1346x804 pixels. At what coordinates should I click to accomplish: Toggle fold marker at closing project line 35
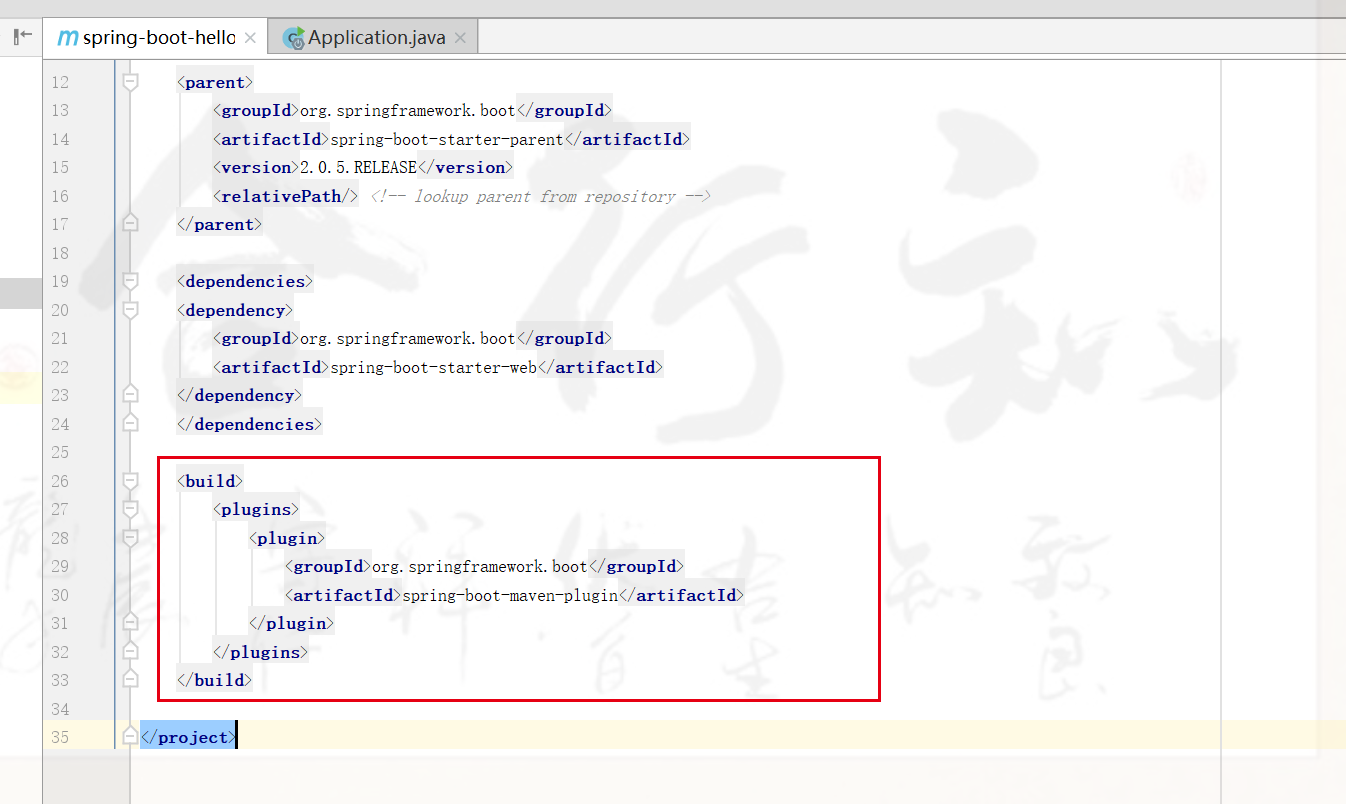coord(130,737)
